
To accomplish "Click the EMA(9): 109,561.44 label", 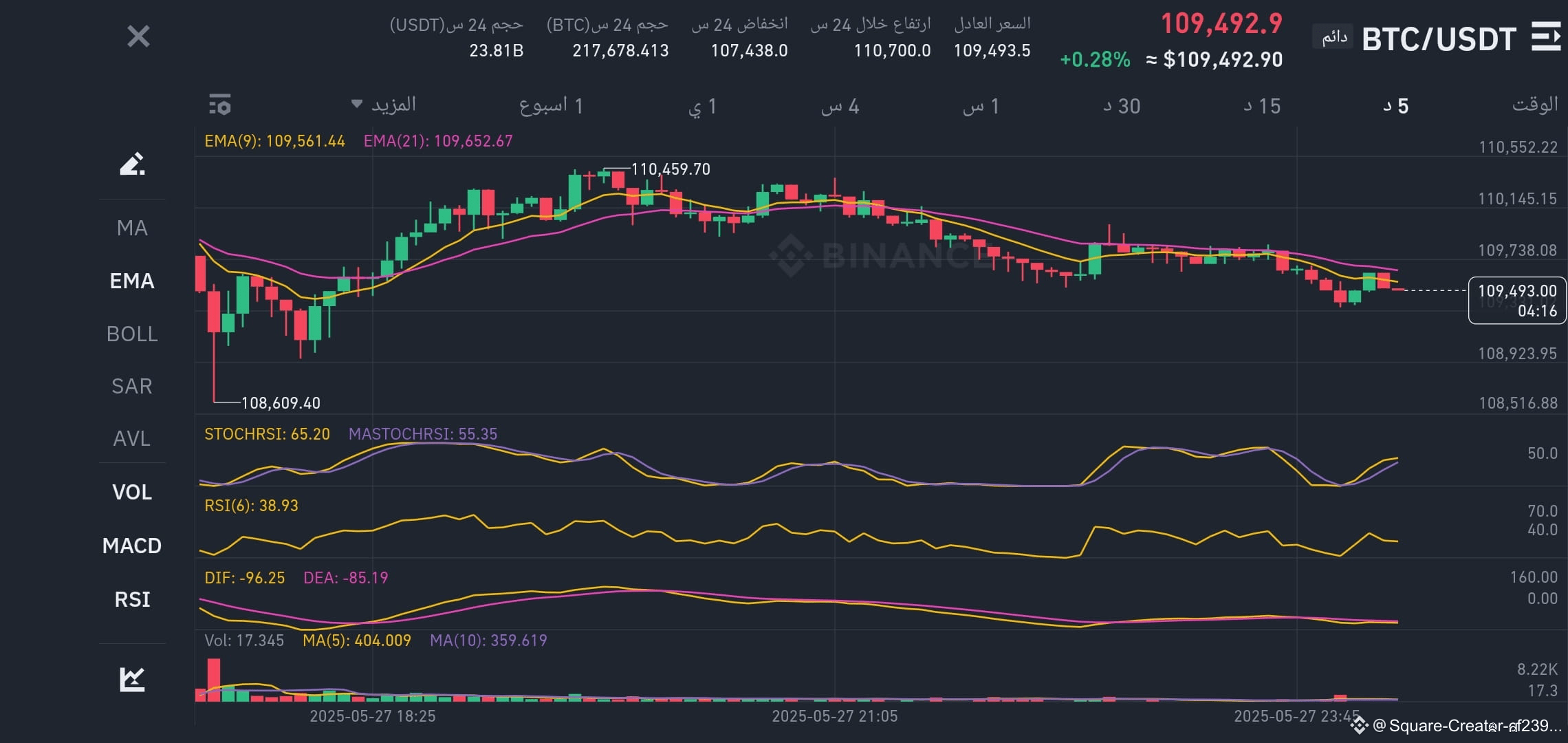I will (274, 141).
